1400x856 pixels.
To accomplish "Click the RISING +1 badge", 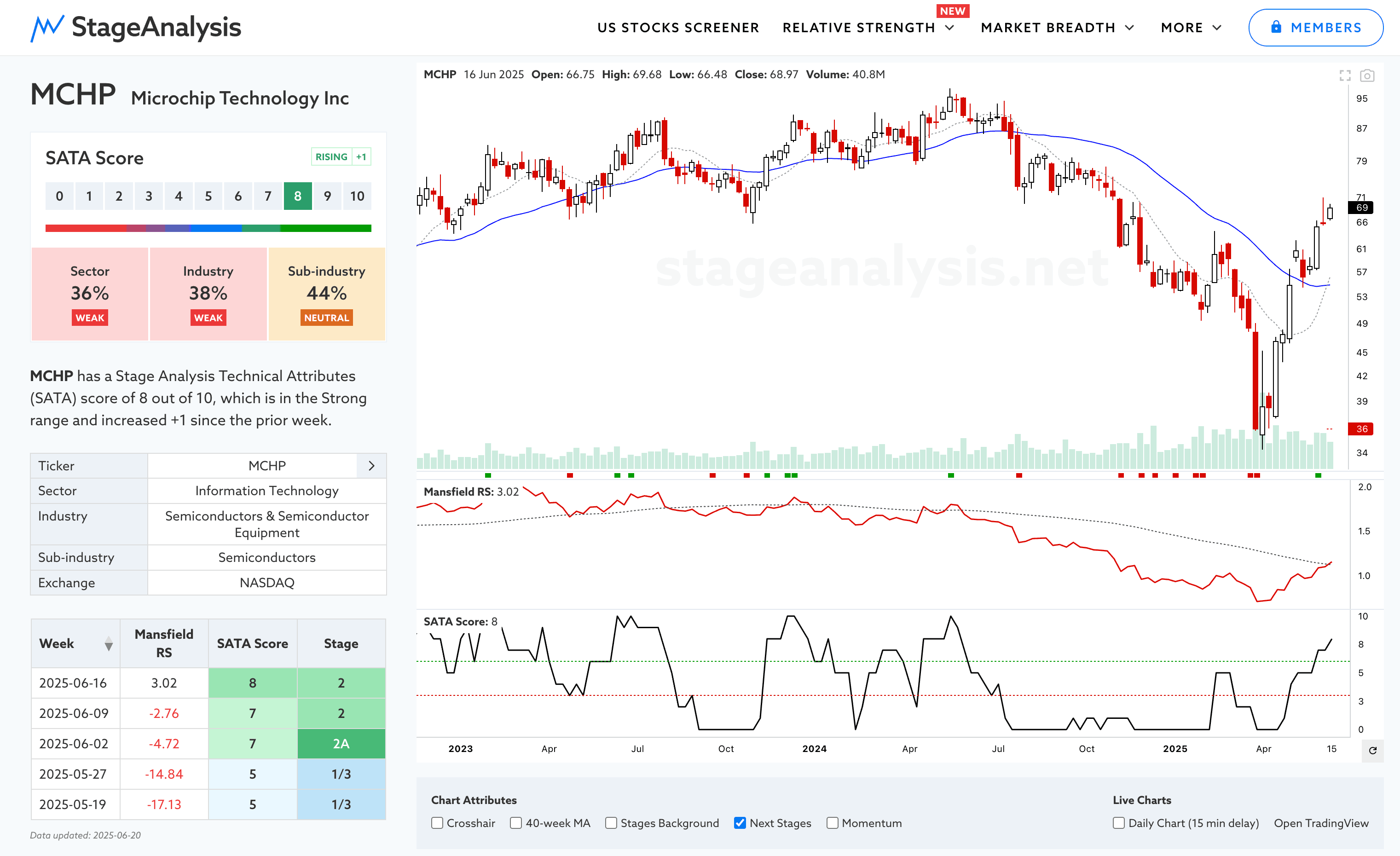I will (341, 157).
